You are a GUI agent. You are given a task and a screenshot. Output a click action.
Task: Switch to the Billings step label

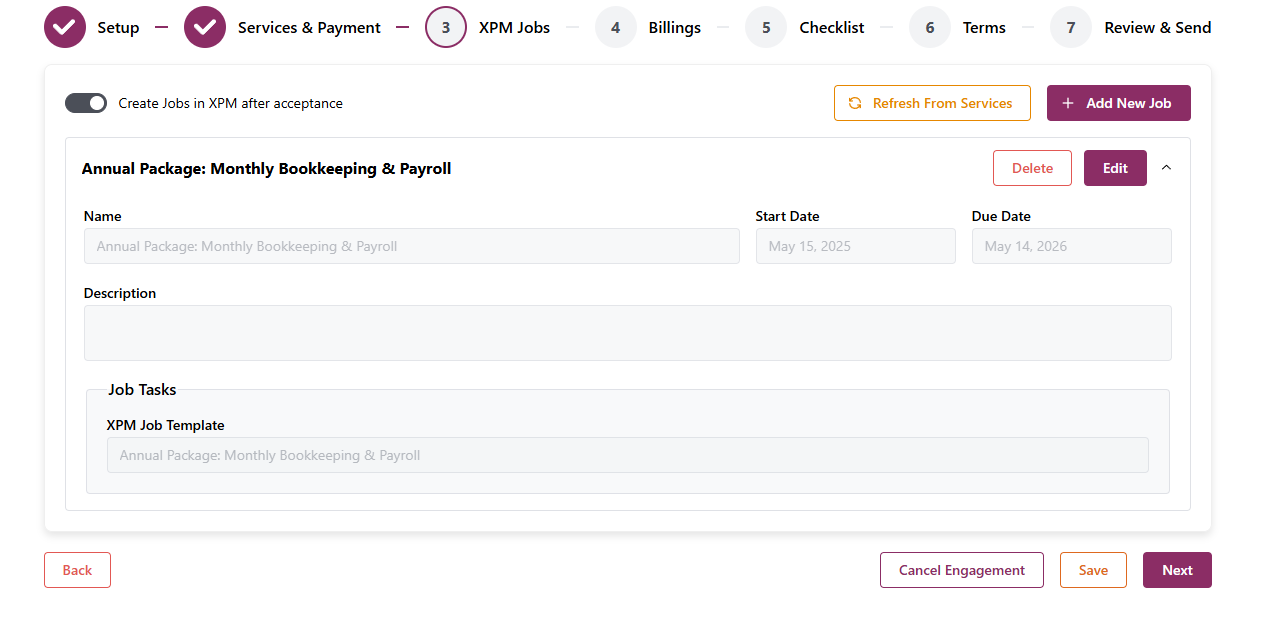[674, 28]
